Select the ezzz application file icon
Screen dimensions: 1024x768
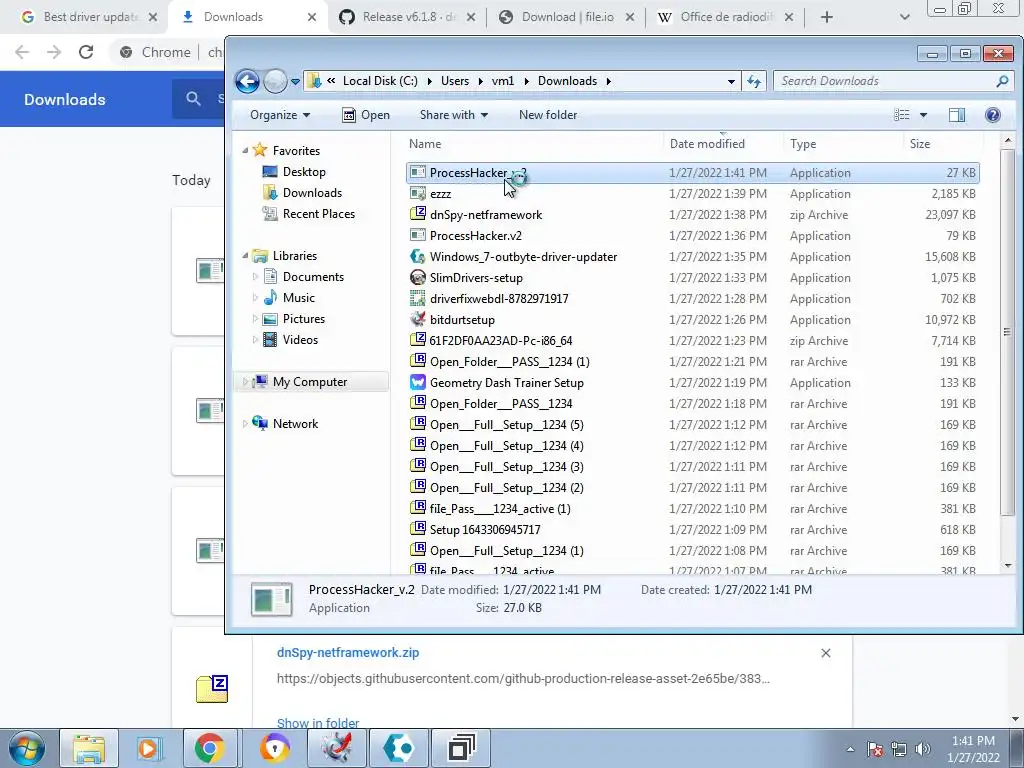click(417, 193)
